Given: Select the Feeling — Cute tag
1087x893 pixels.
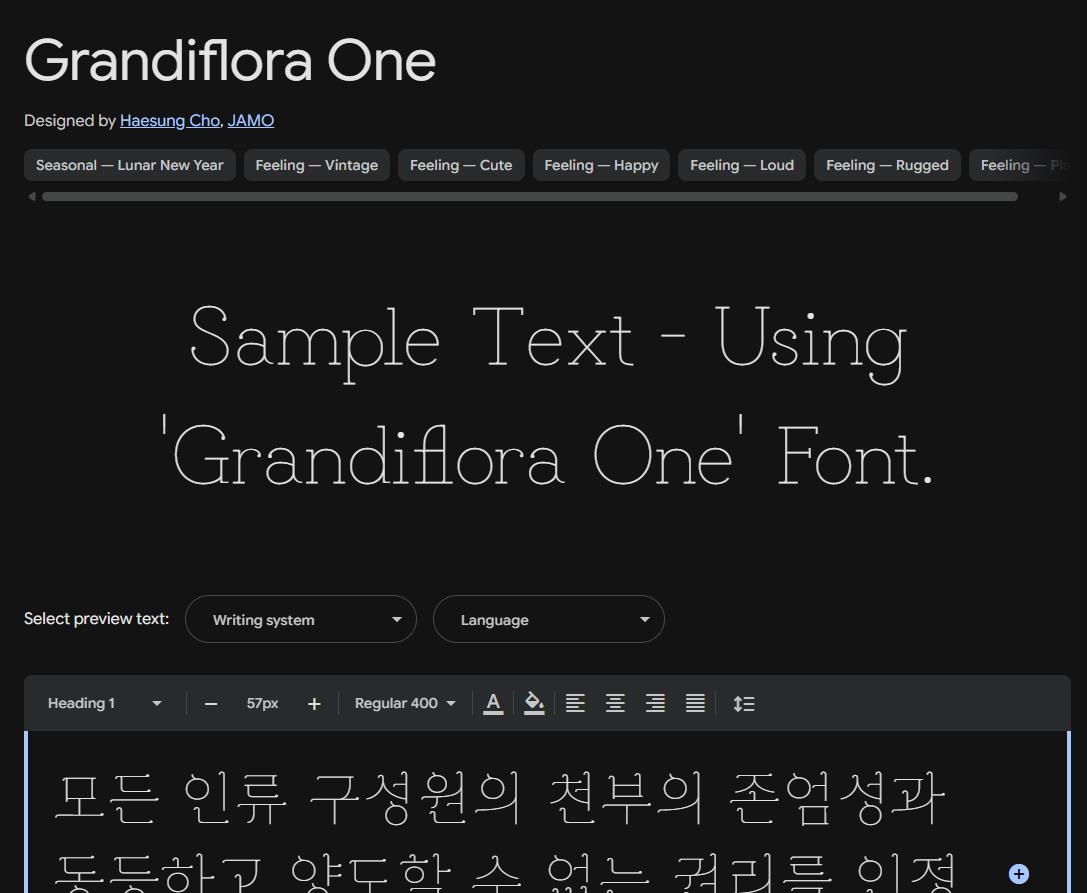Looking at the screenshot, I should [461, 165].
